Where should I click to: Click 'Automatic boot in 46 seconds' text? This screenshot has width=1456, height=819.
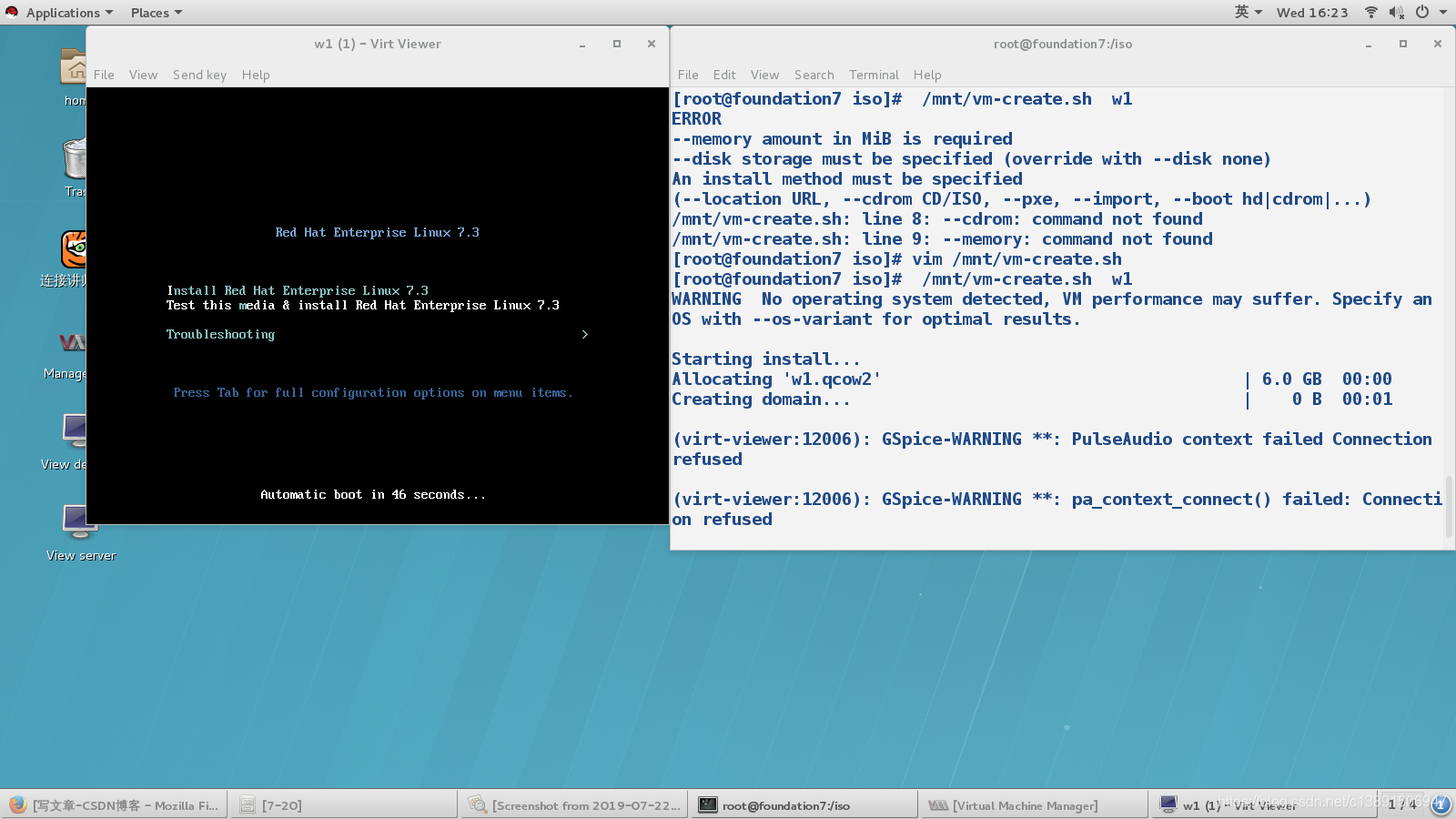click(373, 494)
